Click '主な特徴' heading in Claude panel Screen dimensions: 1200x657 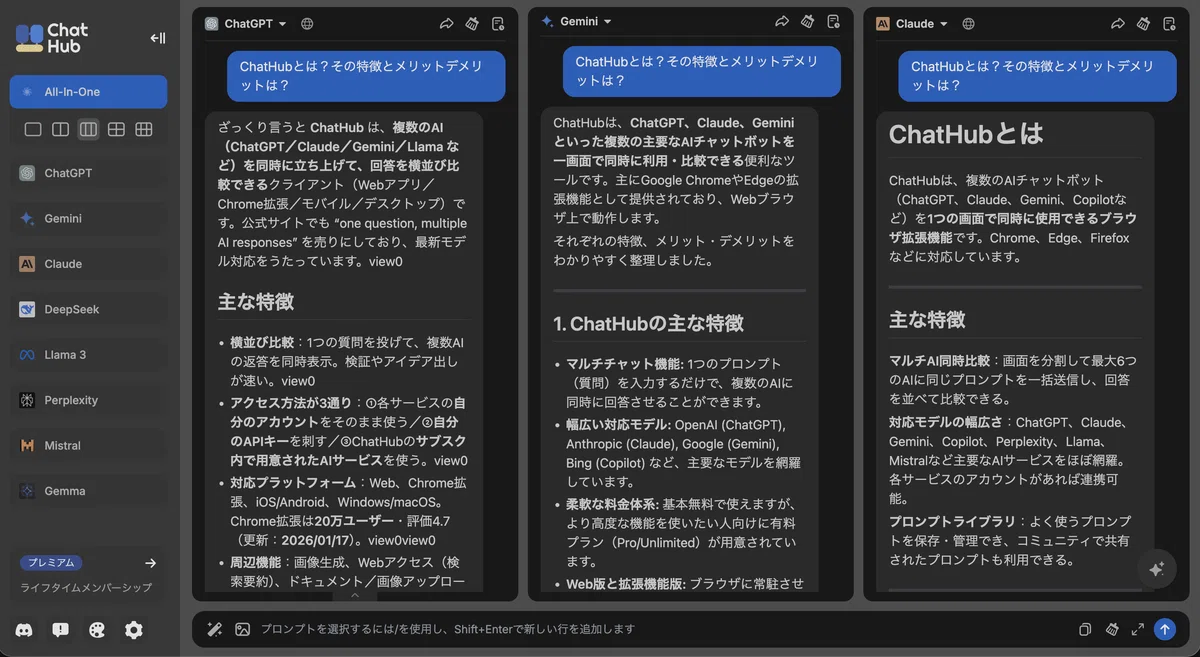coord(927,319)
